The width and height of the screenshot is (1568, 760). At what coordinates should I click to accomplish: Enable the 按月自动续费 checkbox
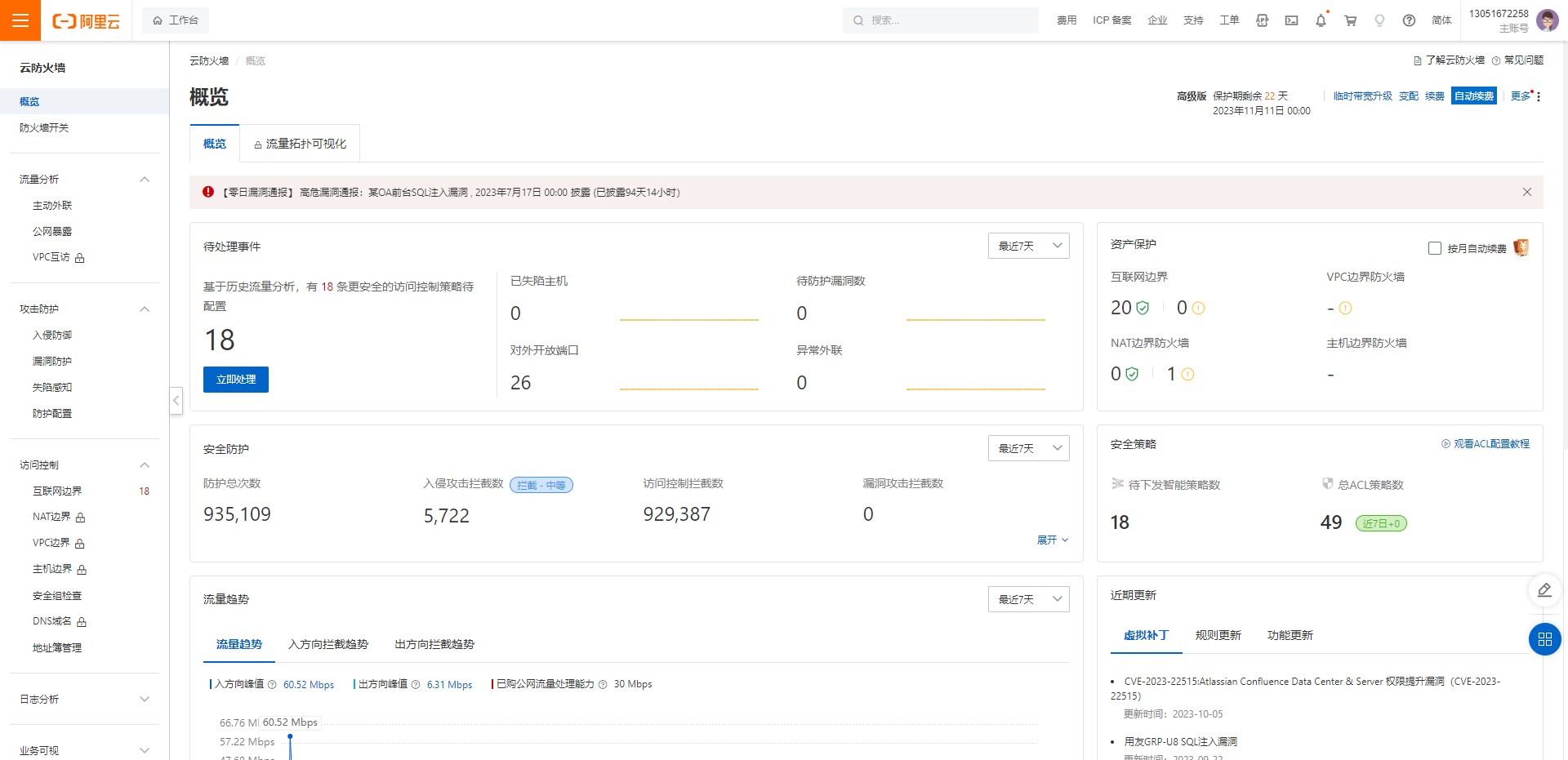pos(1434,248)
